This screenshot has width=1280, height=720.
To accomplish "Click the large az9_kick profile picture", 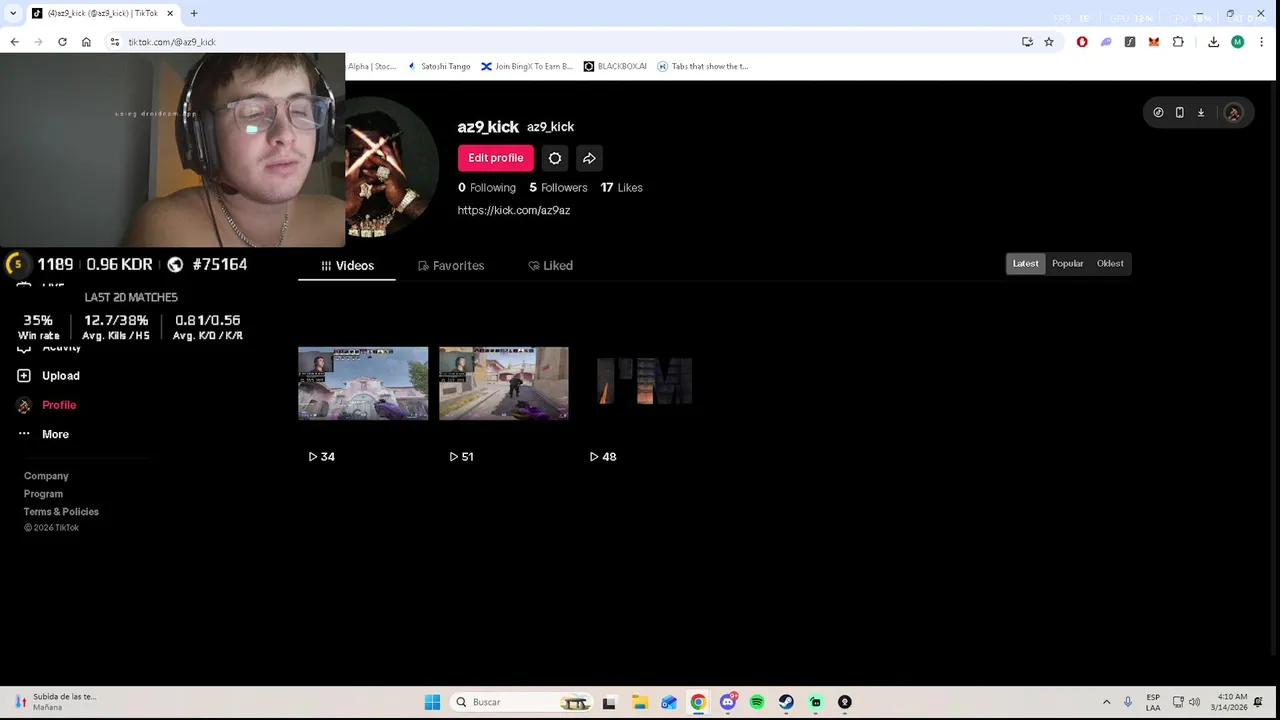I will point(392,167).
